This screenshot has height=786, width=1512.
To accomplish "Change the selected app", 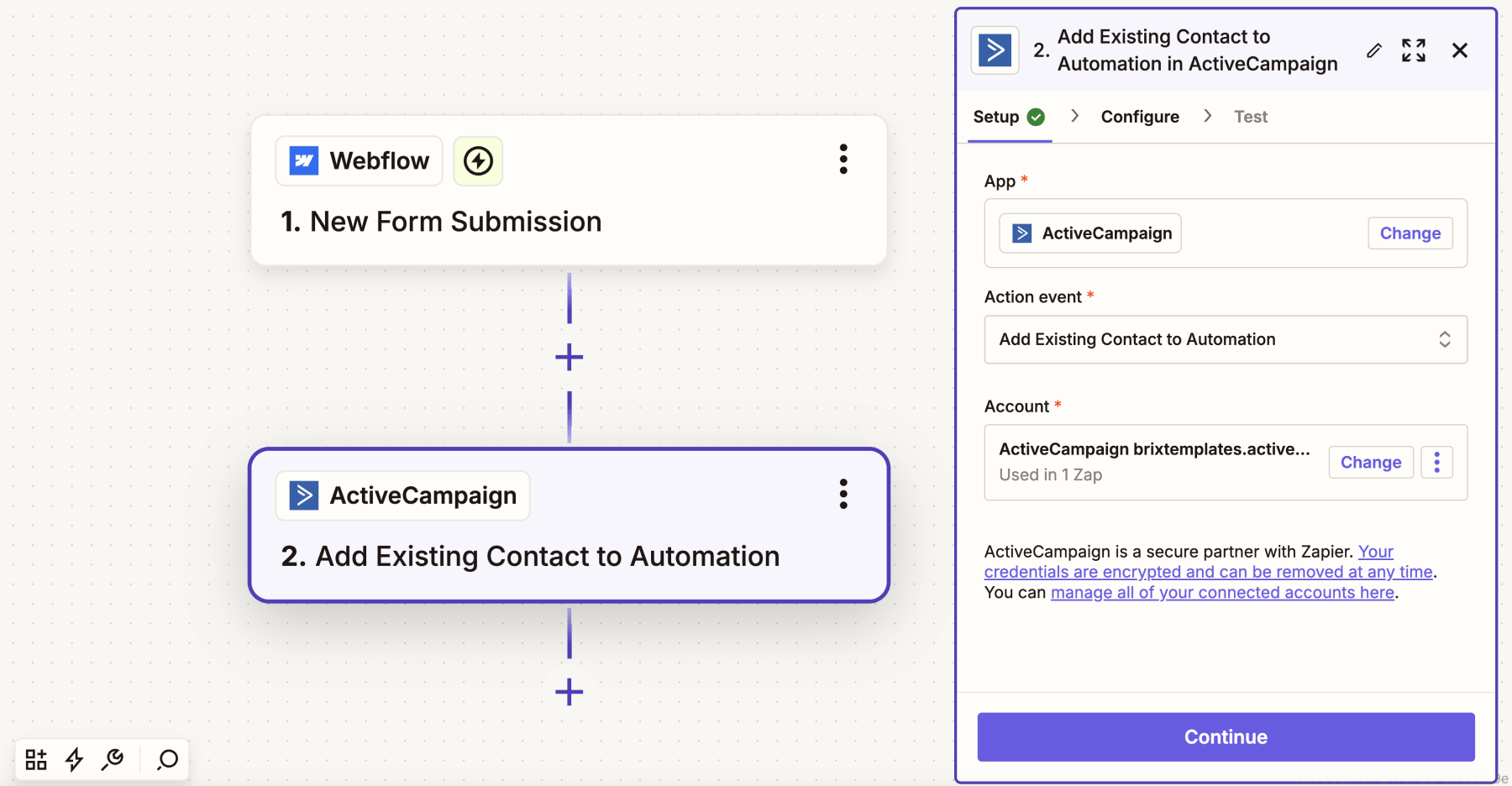I will [x=1410, y=233].
